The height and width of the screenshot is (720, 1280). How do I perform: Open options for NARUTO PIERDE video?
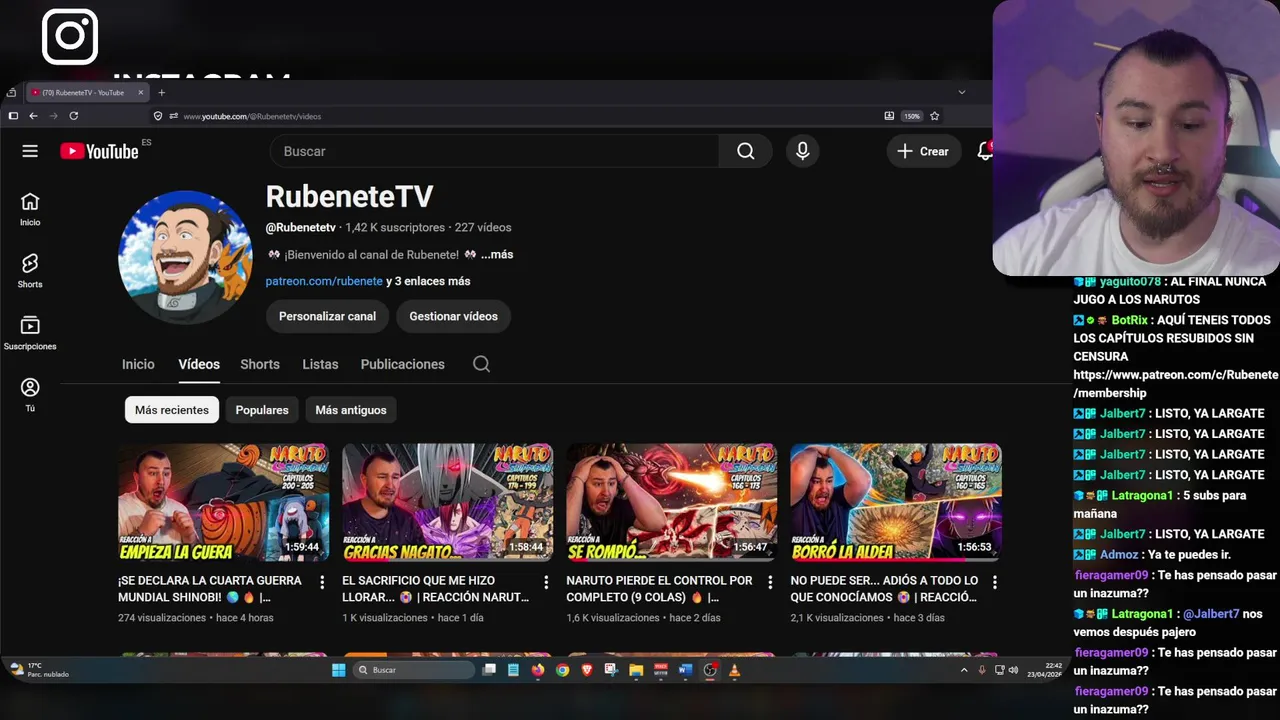click(770, 582)
